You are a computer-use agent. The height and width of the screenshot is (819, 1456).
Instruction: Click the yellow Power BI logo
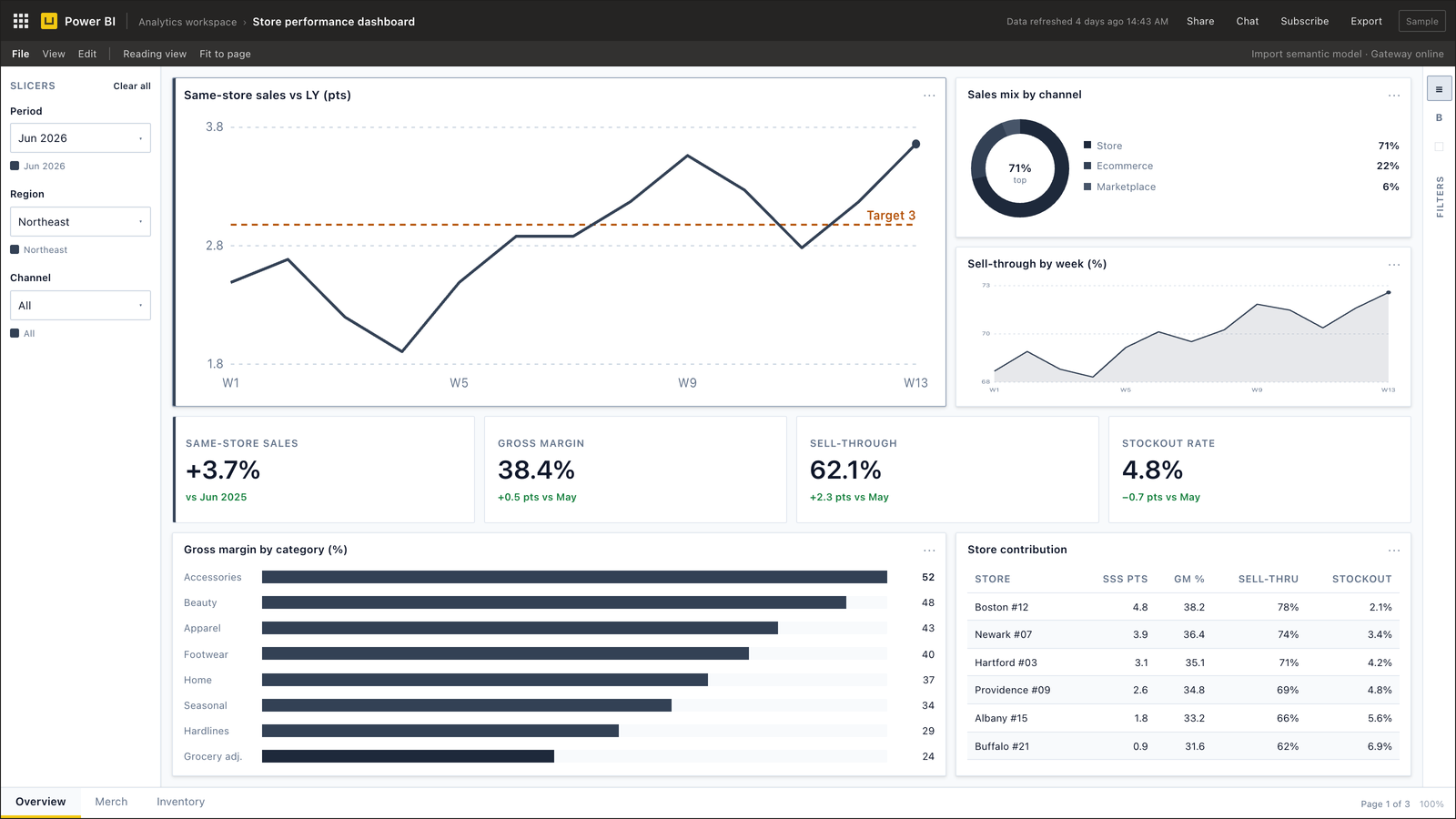[x=49, y=21]
